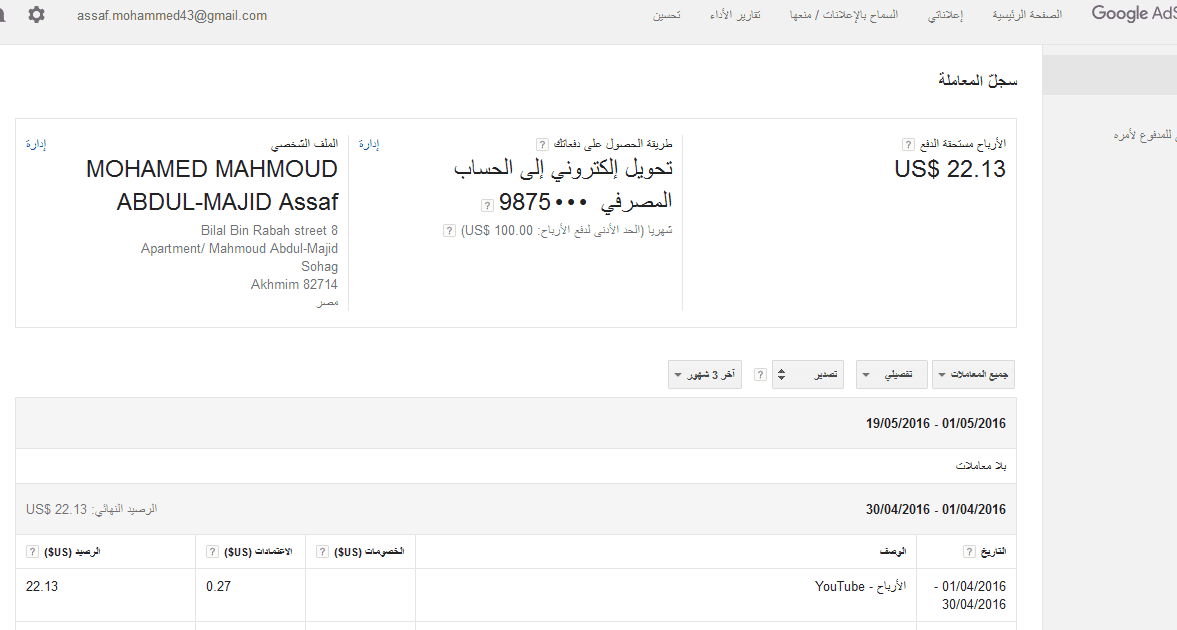The height and width of the screenshot is (630, 1177).
Task: Open the آخر 3 شهور date range dropdown
Action: click(705, 375)
